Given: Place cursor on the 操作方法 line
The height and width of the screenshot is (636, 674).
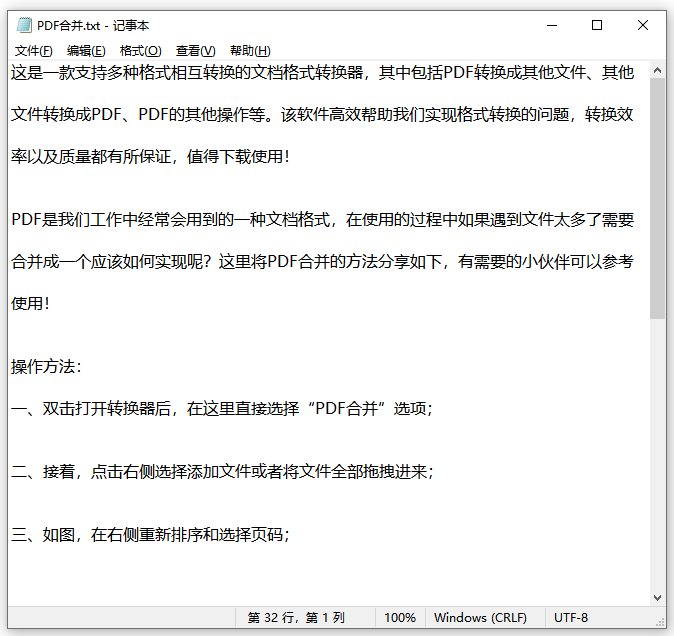Looking at the screenshot, I should click(46, 367).
